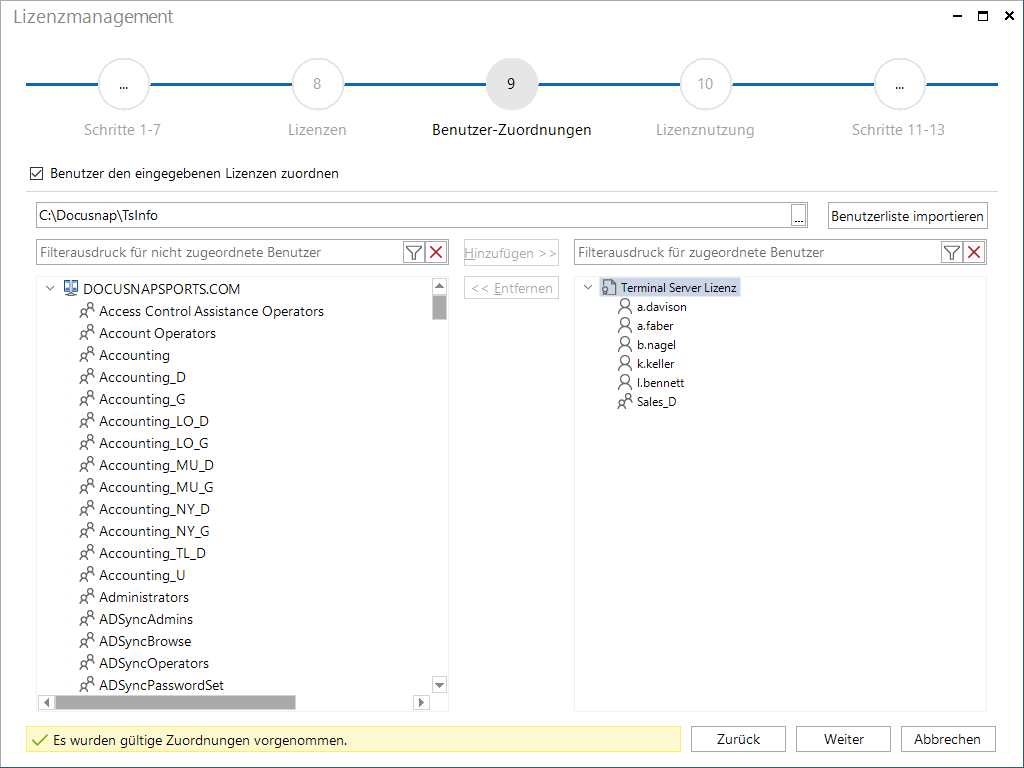Click the DOCUSNAPSPORTS.COM domain icon
Image resolution: width=1024 pixels, height=768 pixels.
pyautogui.click(x=71, y=288)
